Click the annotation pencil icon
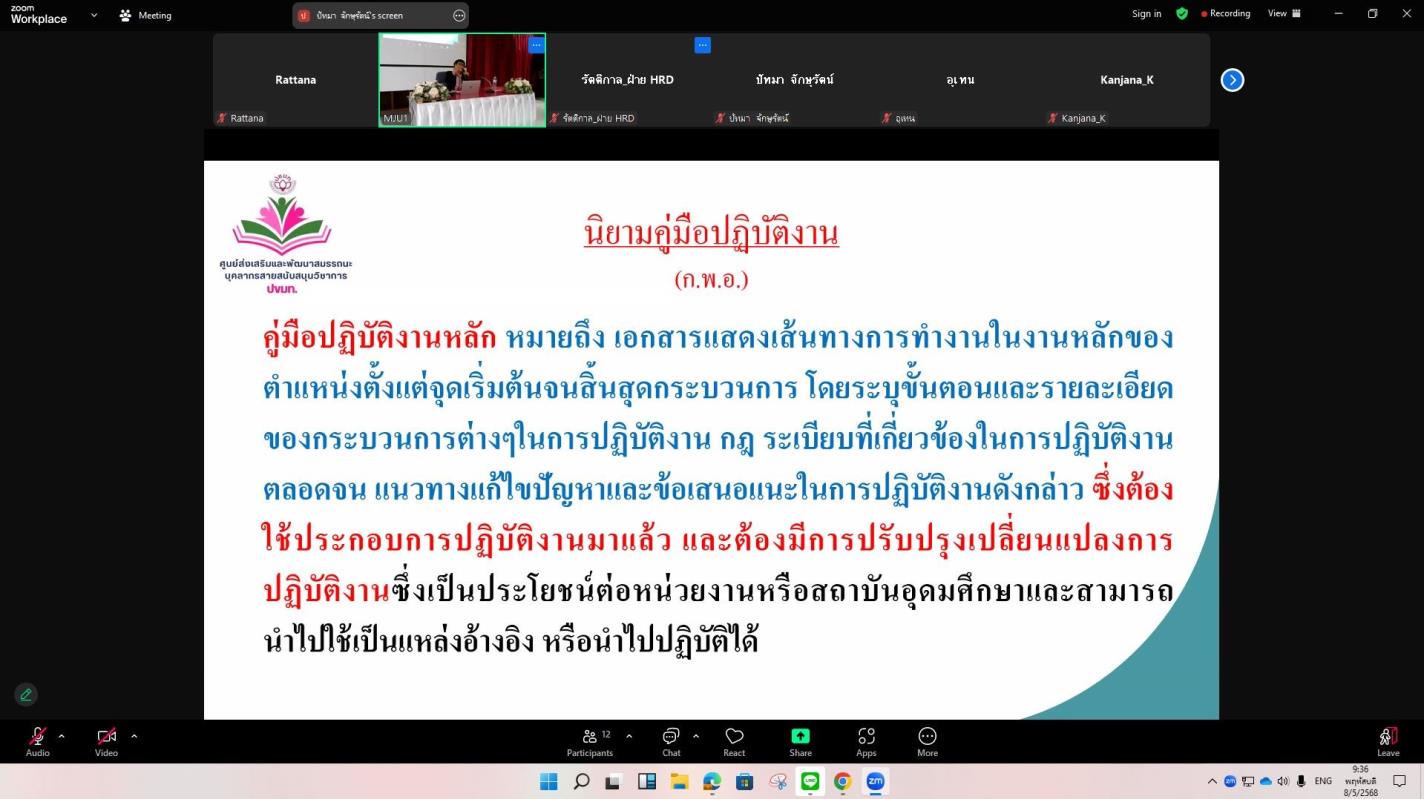The width and height of the screenshot is (1424, 799). pos(26,695)
